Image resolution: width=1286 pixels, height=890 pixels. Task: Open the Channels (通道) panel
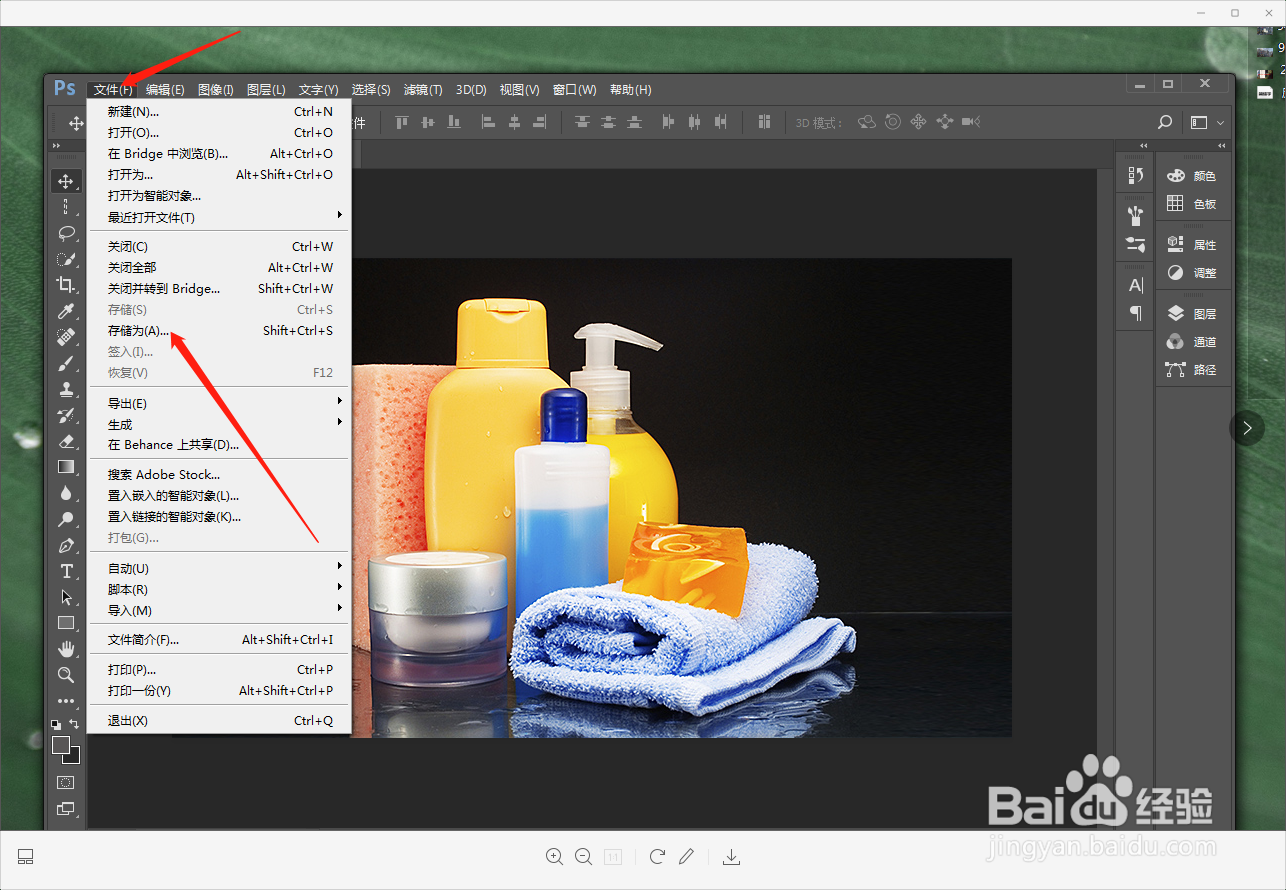(x=1192, y=342)
